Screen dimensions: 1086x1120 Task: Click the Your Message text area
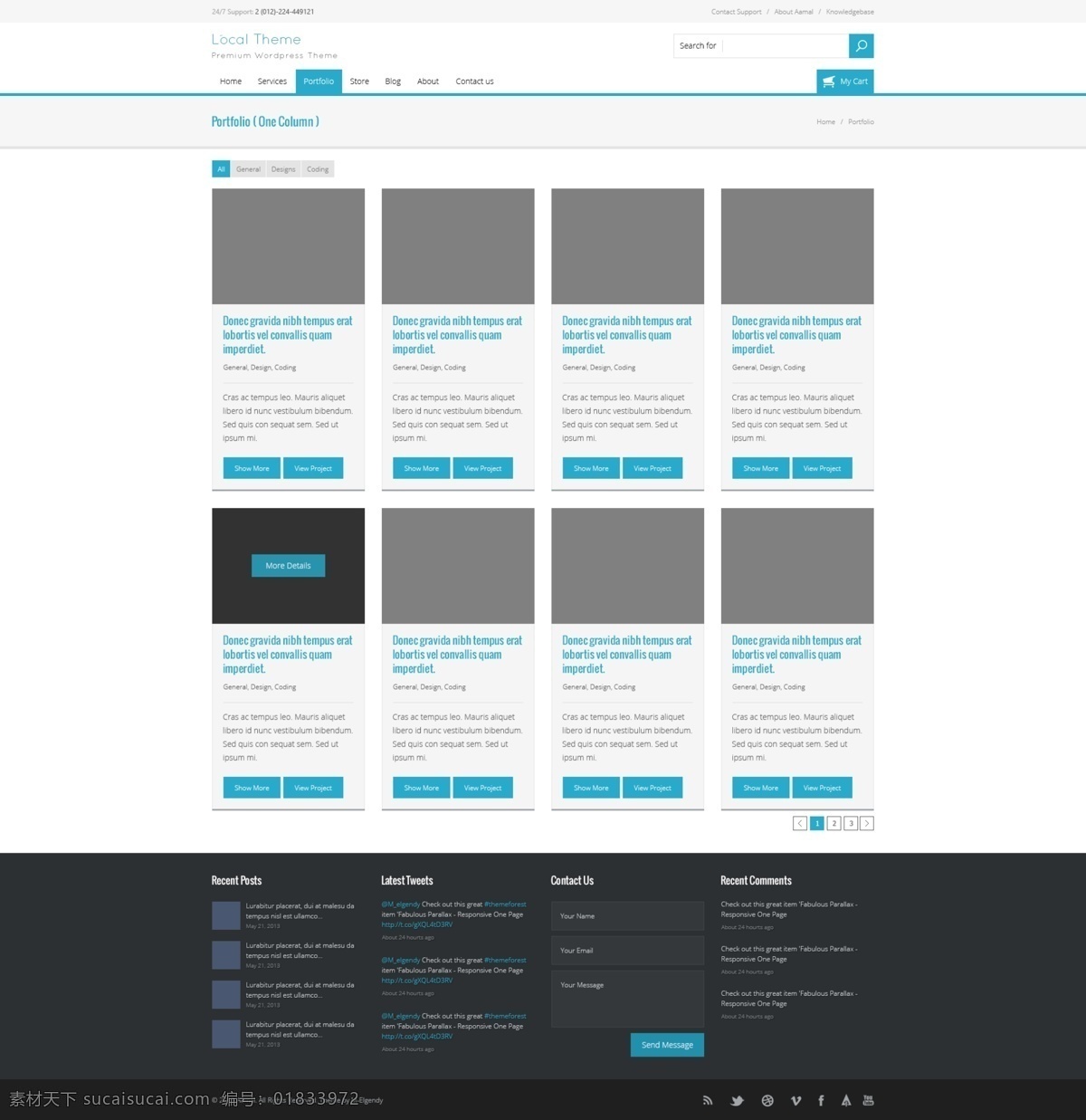coord(627,999)
